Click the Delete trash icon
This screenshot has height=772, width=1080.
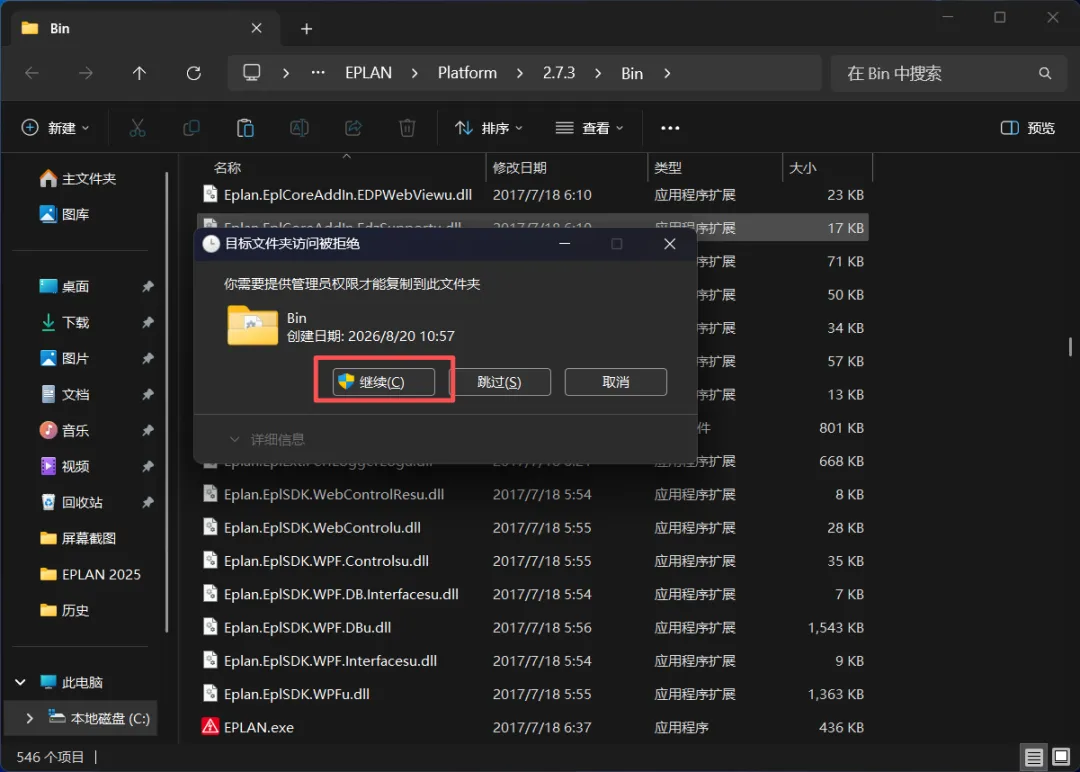[407, 128]
